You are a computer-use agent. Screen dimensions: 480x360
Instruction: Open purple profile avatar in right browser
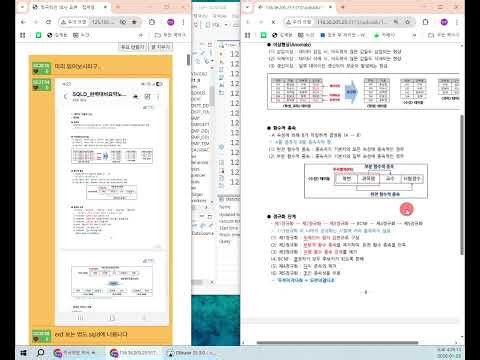[x=444, y=22]
